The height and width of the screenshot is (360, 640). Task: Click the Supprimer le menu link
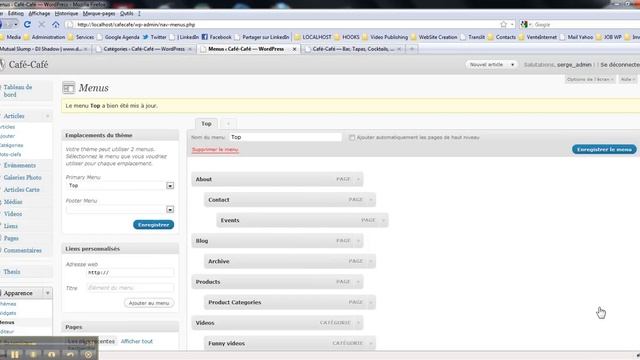215,150
